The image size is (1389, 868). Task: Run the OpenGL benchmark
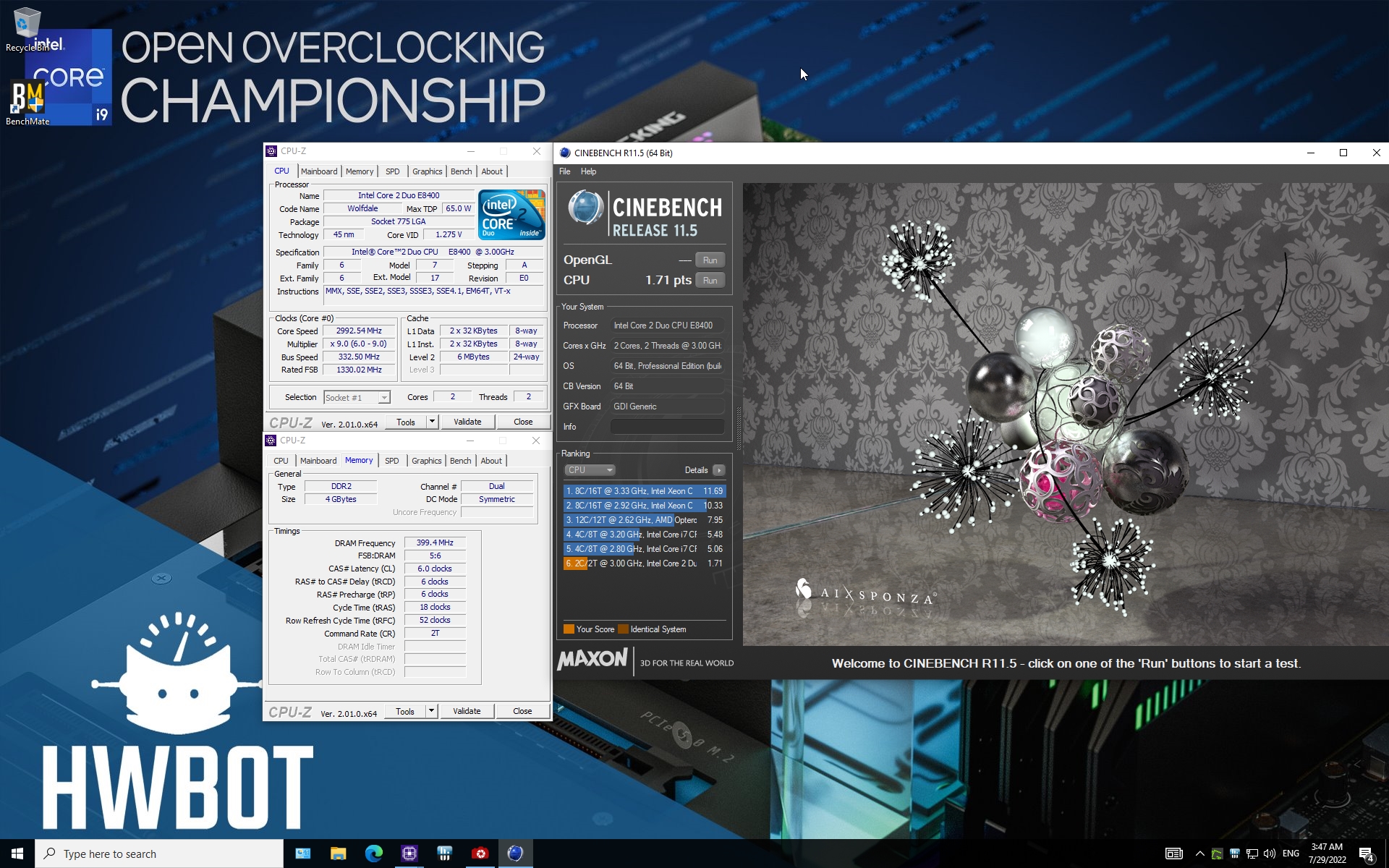[710, 260]
